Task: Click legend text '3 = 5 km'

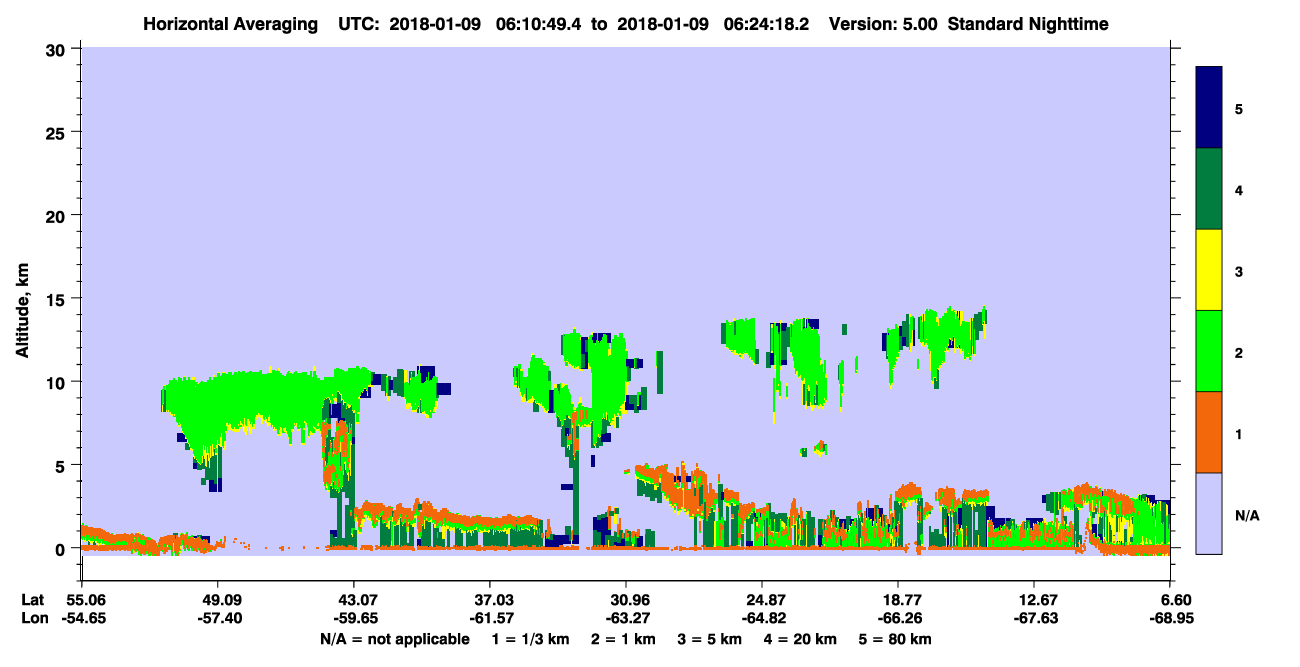Action: point(711,639)
